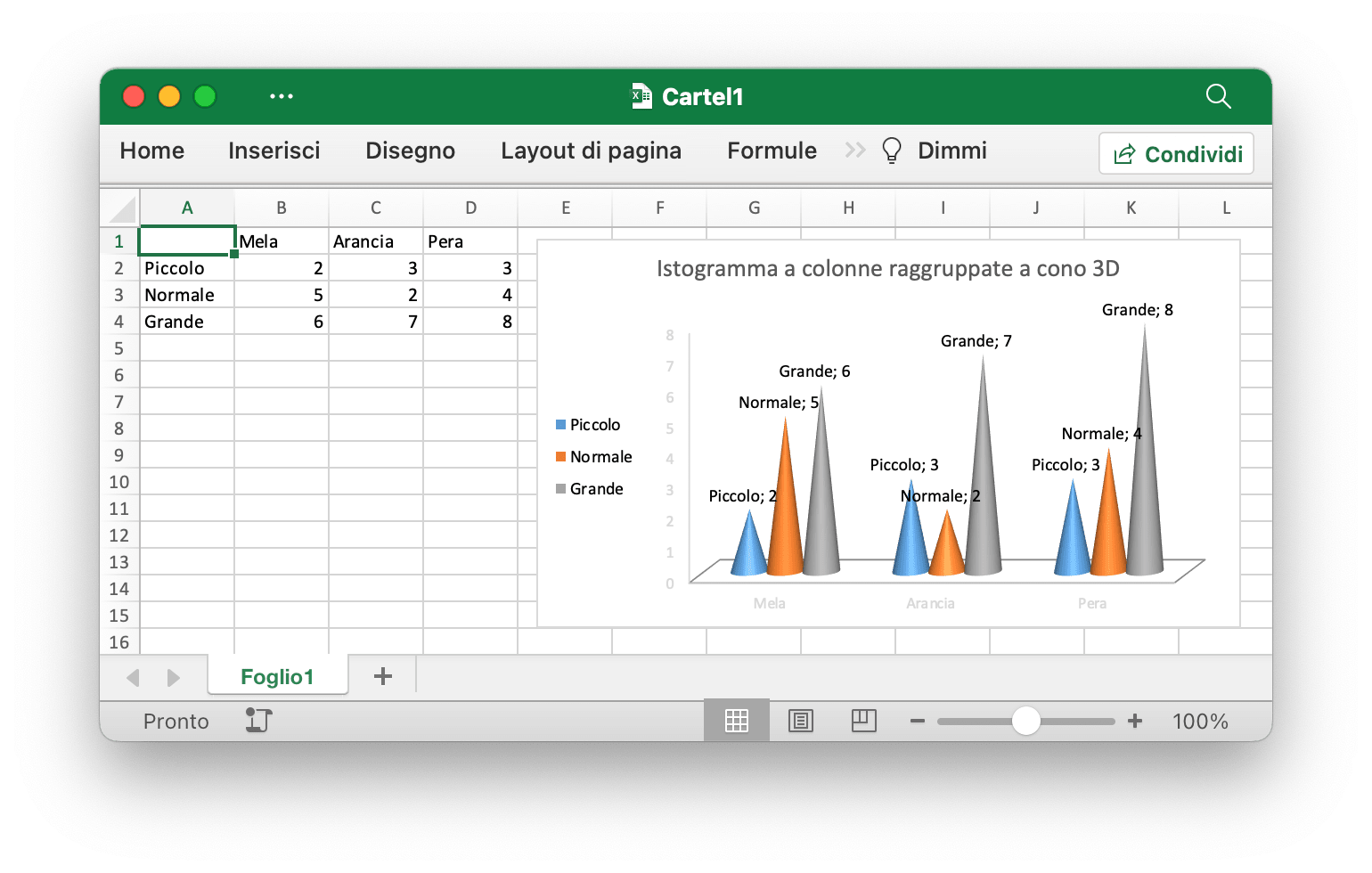
Task: Select the blue Piccolo legend swatch
Action: tap(561, 425)
